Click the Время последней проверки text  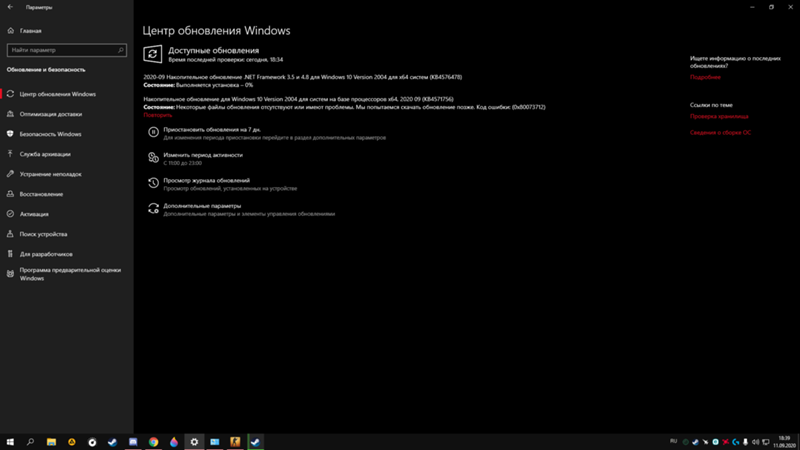click(x=226, y=60)
